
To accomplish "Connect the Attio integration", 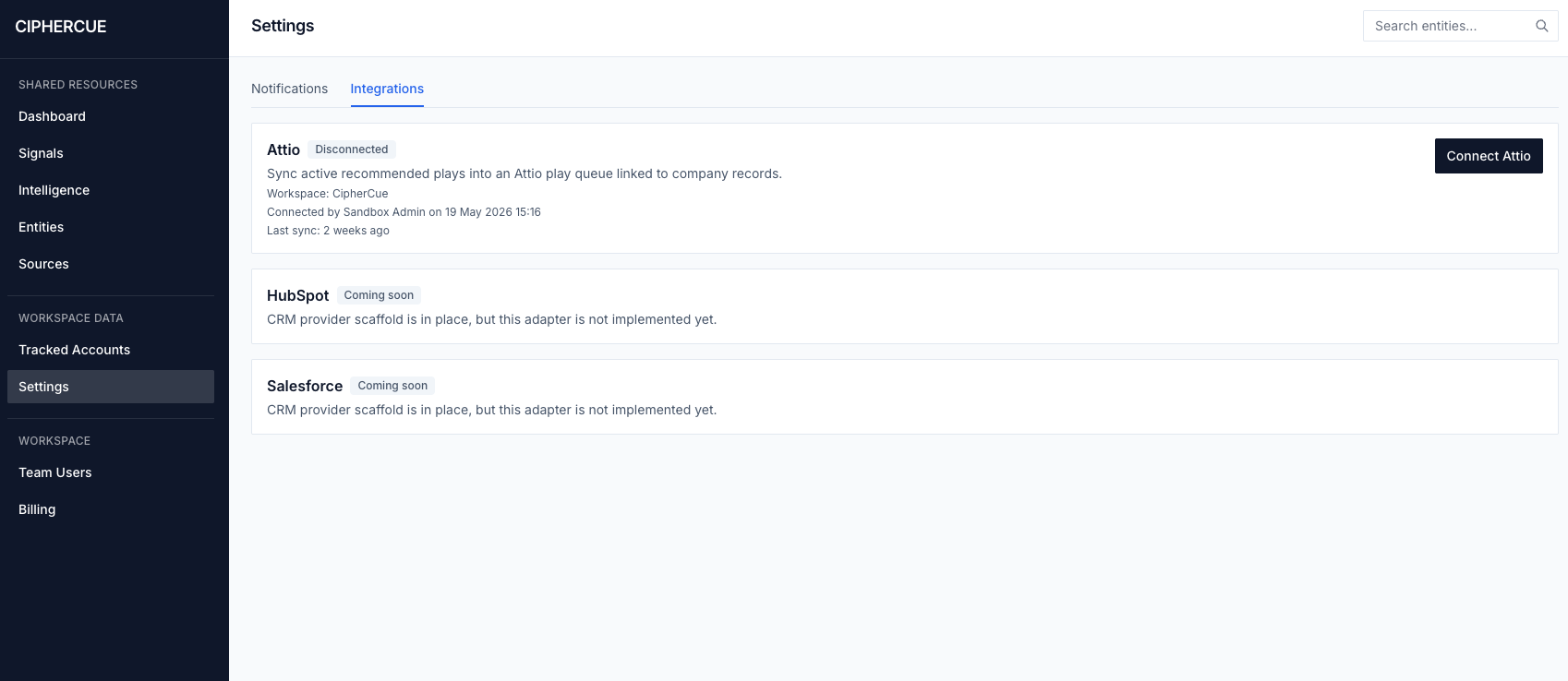I will pyautogui.click(x=1489, y=156).
